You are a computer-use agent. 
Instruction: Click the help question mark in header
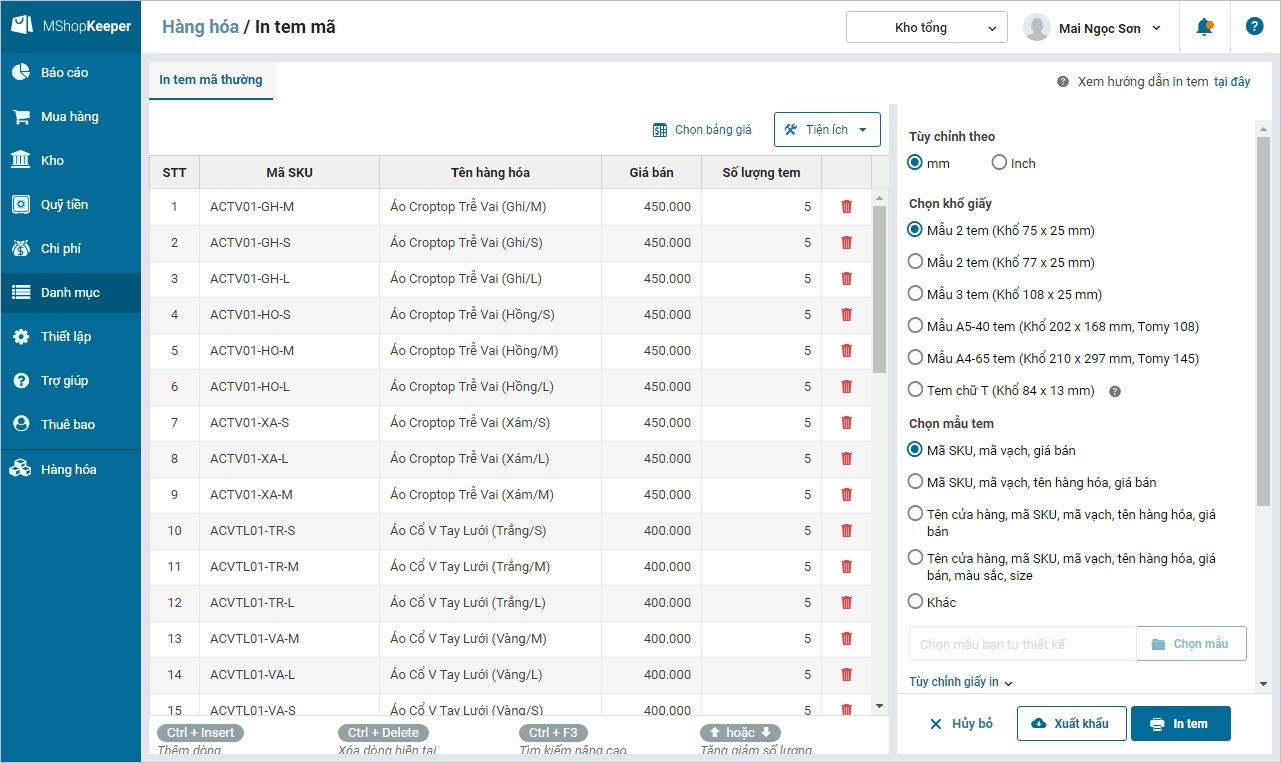point(1254,27)
